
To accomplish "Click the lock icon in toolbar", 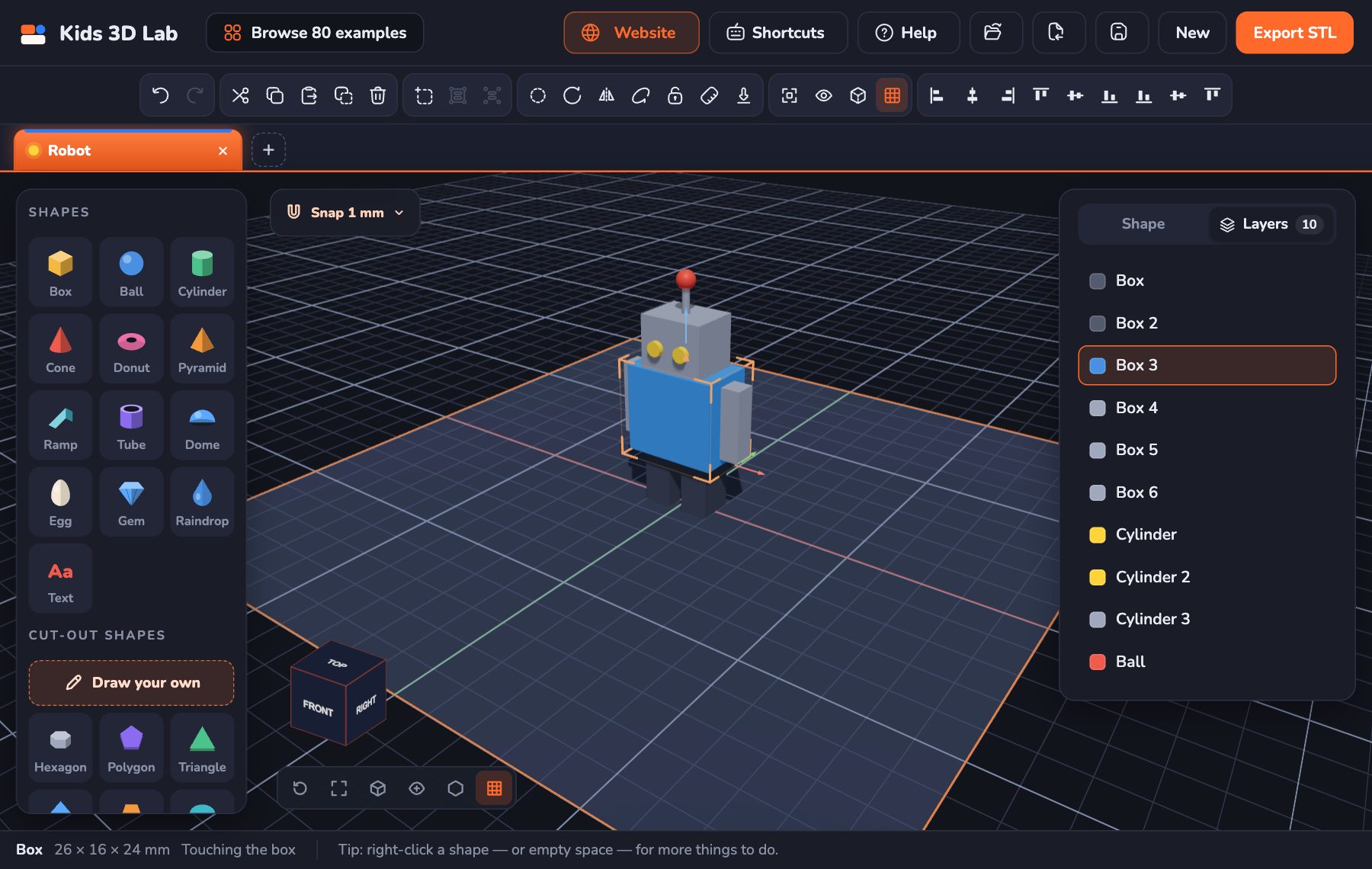I will click(675, 95).
